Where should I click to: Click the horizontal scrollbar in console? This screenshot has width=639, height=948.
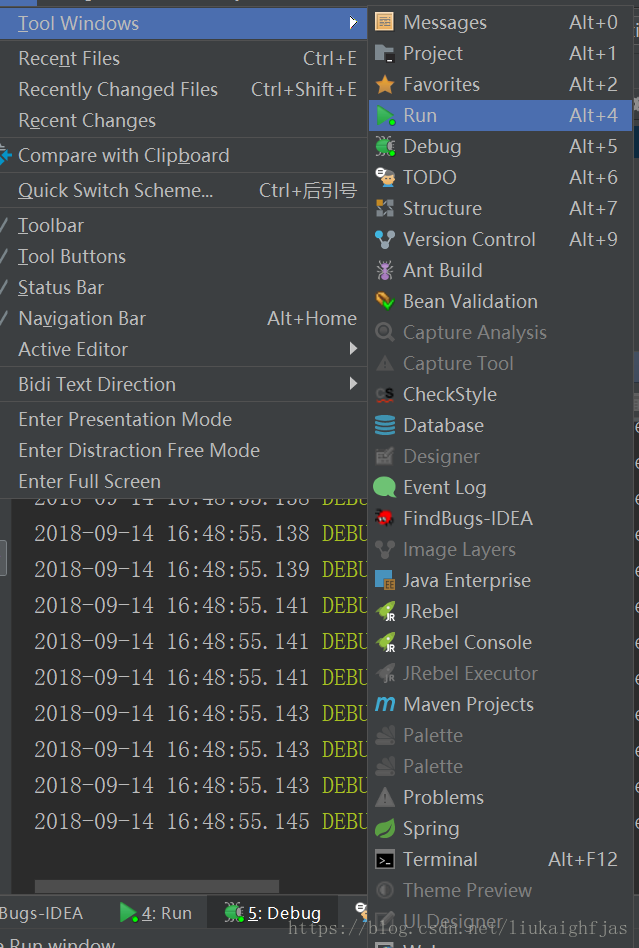(x=157, y=886)
